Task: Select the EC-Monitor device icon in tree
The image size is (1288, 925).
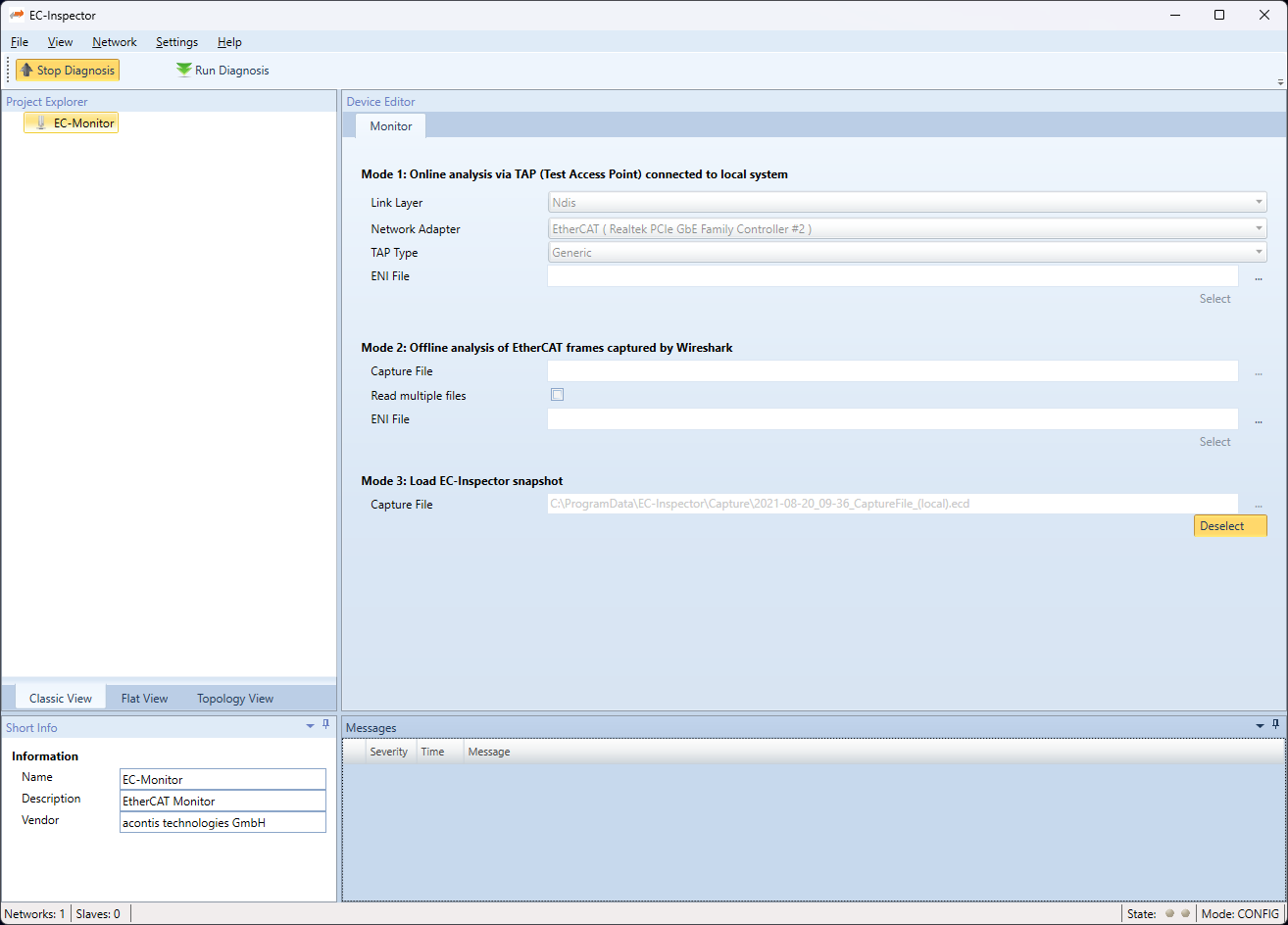Action: click(40, 123)
